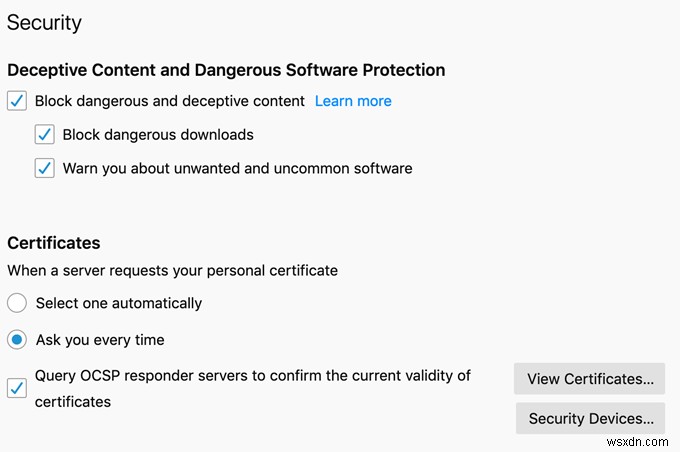Image resolution: width=680 pixels, height=452 pixels.
Task: Open the Learn more link
Action: tap(353, 101)
